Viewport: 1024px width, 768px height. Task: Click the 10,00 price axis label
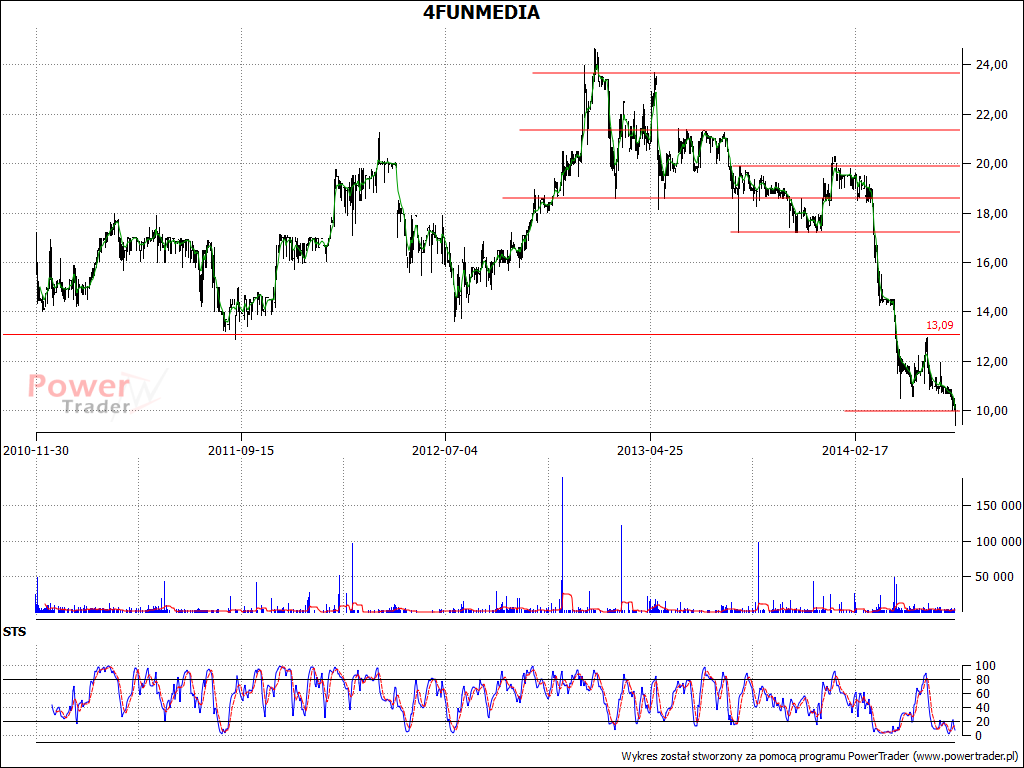click(x=991, y=411)
